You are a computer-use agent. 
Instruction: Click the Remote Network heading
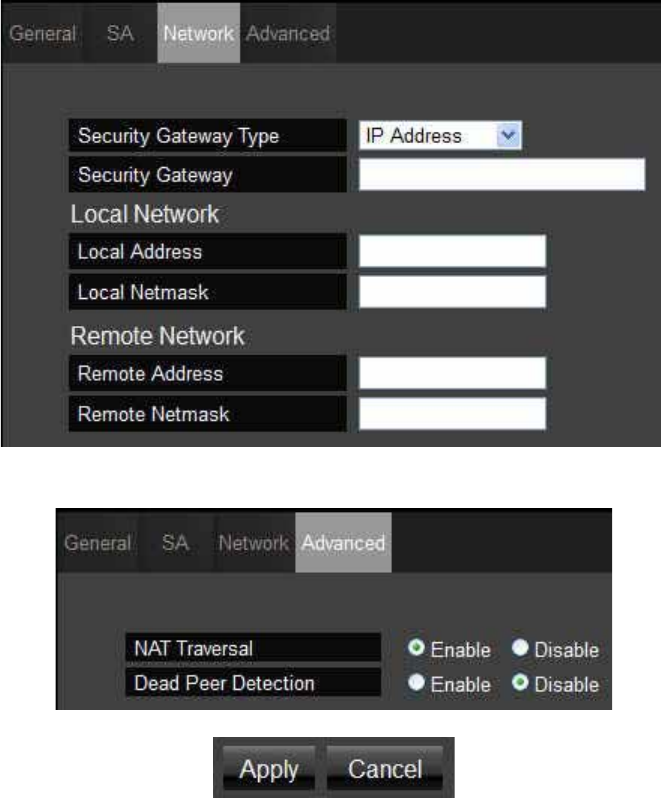[x=158, y=336]
